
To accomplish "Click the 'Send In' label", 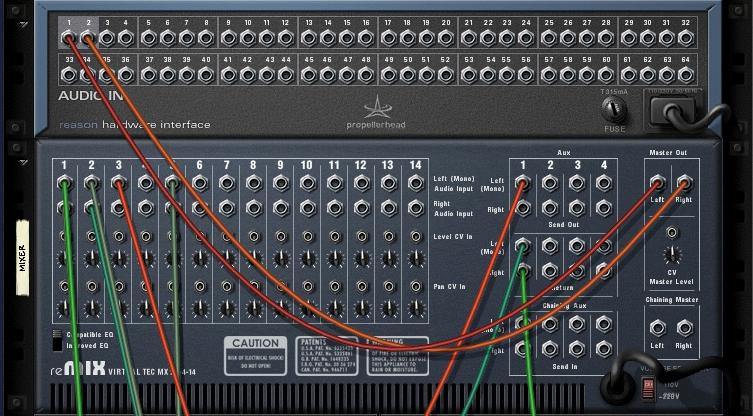I will [564, 367].
